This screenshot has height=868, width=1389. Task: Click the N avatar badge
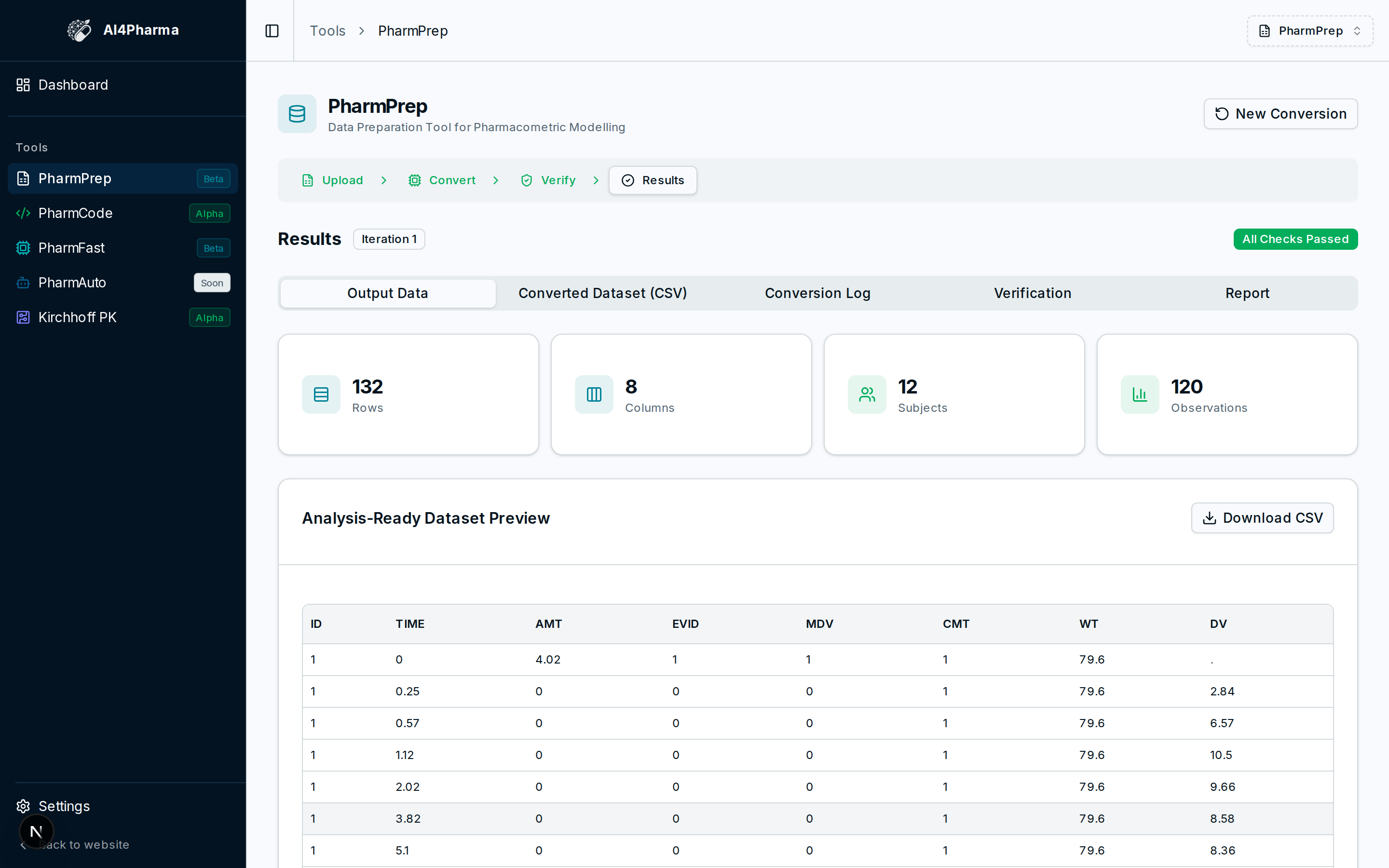coord(36,831)
